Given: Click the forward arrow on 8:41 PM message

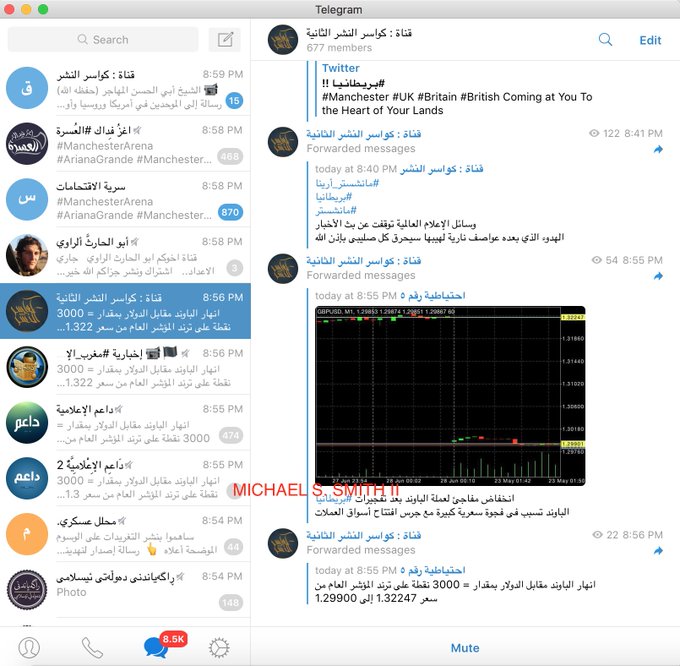Looking at the screenshot, I should tap(658, 150).
